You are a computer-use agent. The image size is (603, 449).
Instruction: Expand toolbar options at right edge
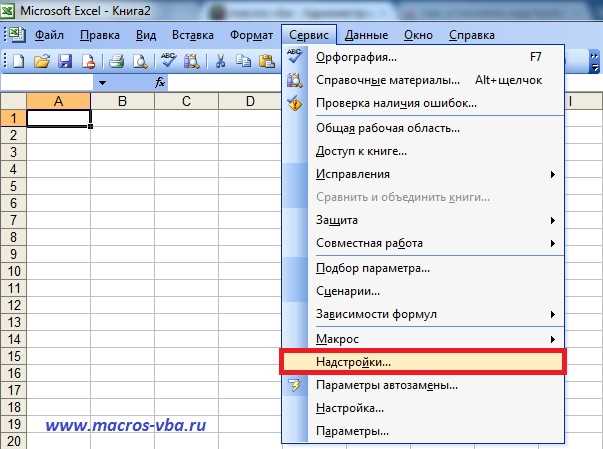click(x=594, y=62)
